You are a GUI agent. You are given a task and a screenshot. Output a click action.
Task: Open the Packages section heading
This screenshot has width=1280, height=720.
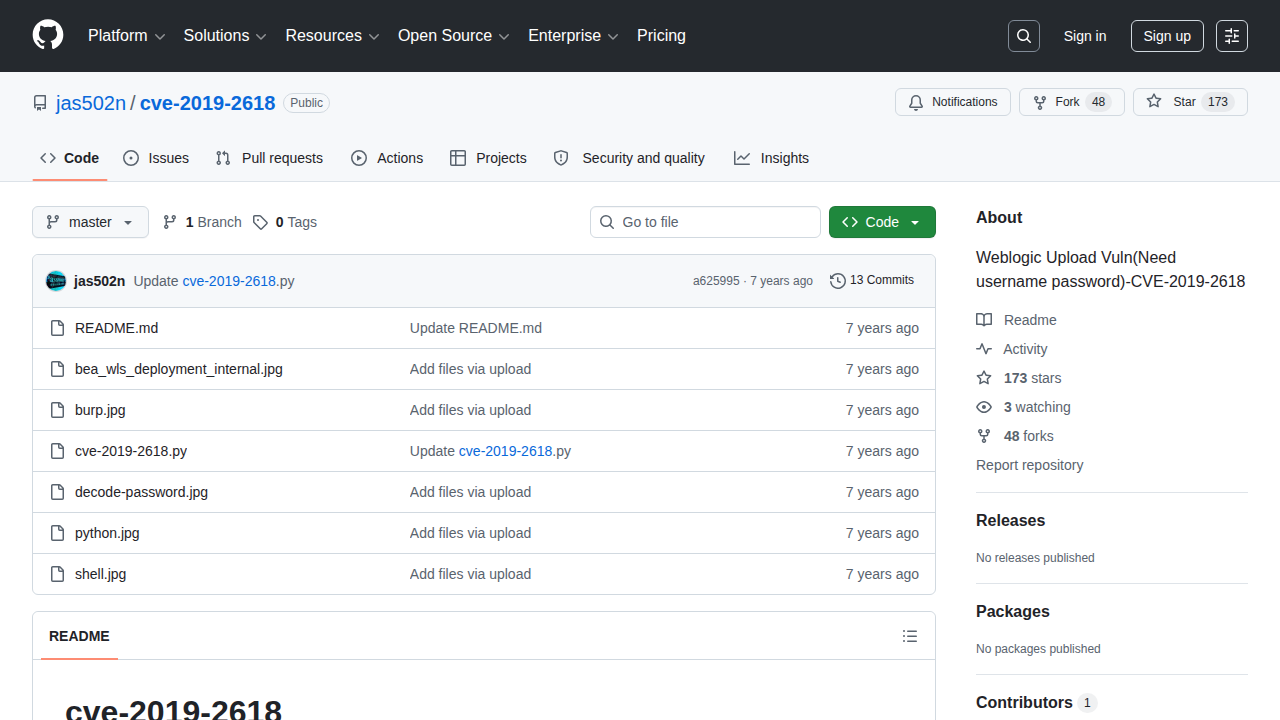(1013, 612)
